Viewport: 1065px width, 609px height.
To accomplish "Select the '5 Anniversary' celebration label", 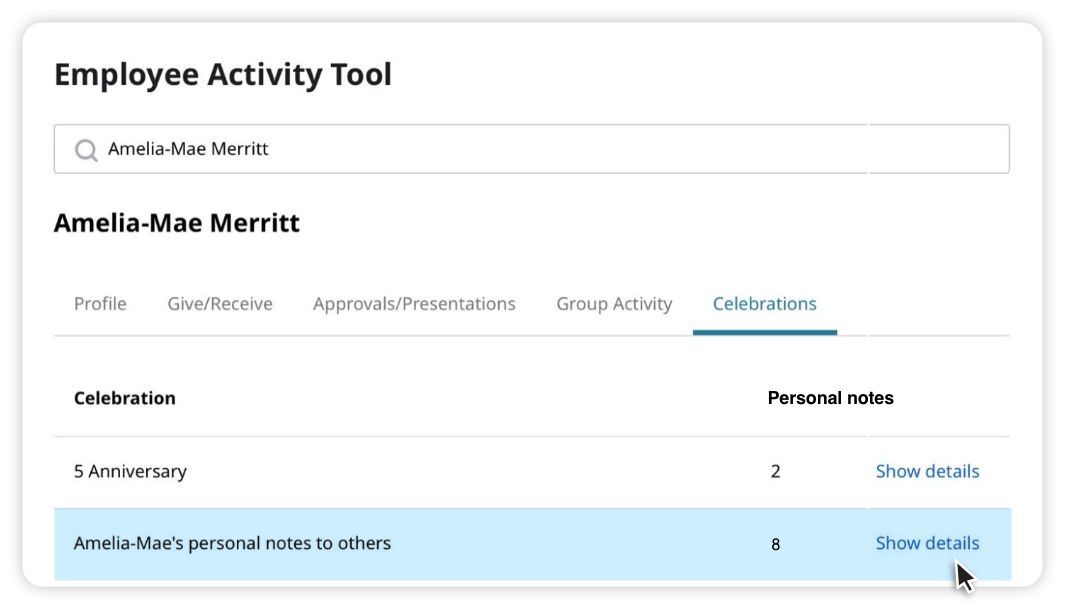I will pos(130,471).
